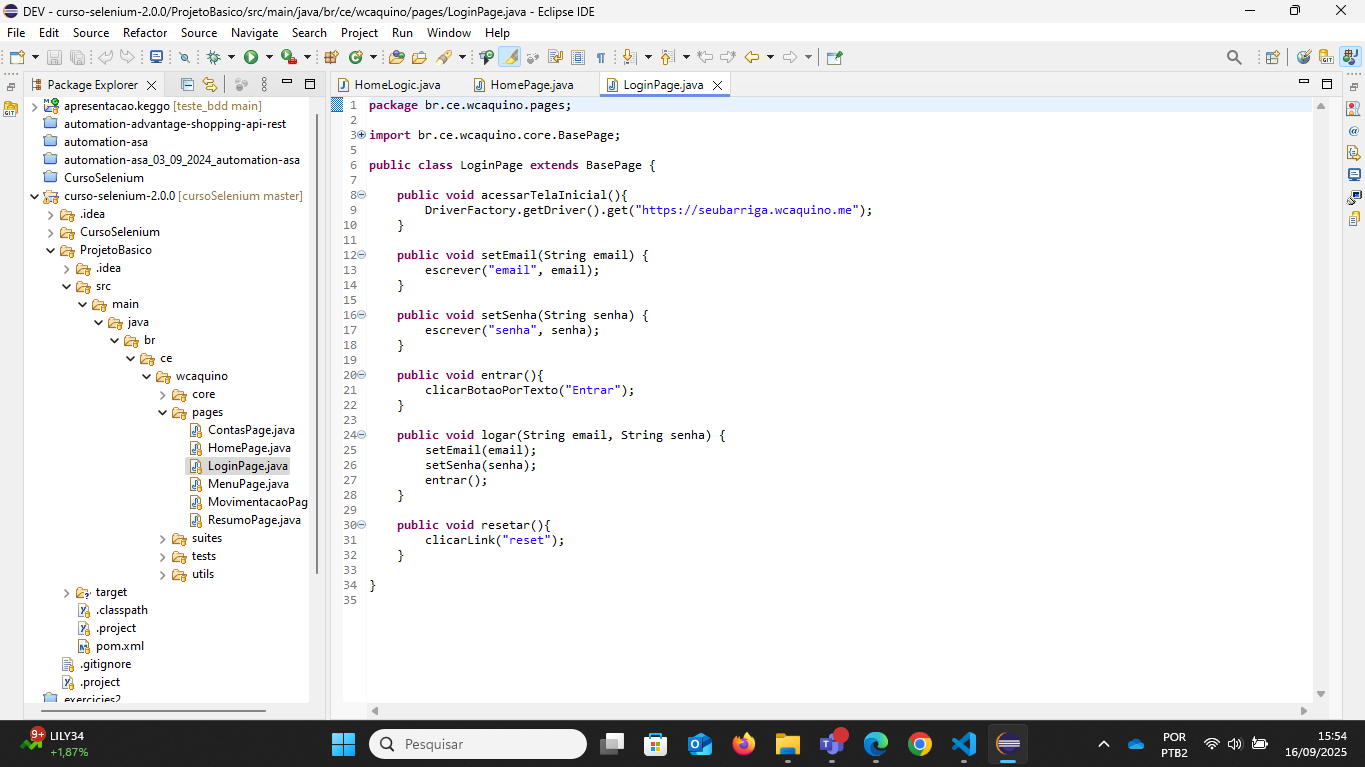Screen dimensions: 1365x767
Task: Open dropdown arrow beside Back navigation arrow
Action: click(770, 57)
